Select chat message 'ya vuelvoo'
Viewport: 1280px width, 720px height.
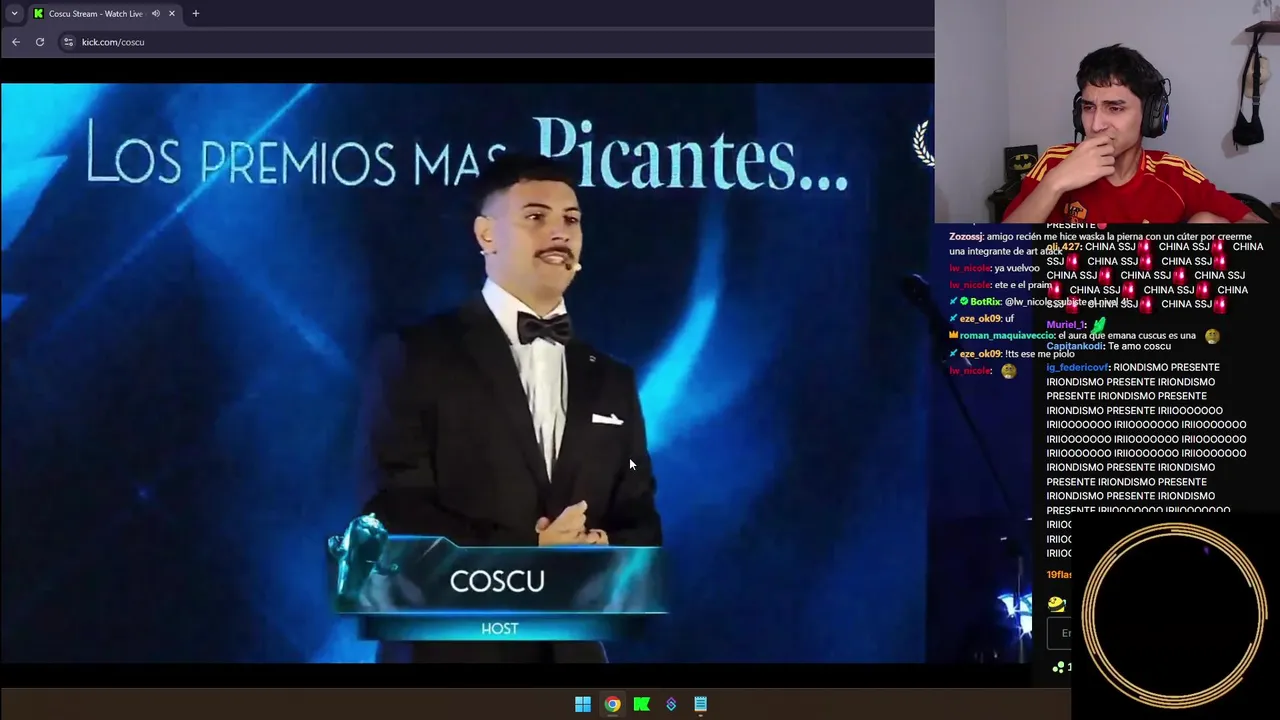[1018, 268]
